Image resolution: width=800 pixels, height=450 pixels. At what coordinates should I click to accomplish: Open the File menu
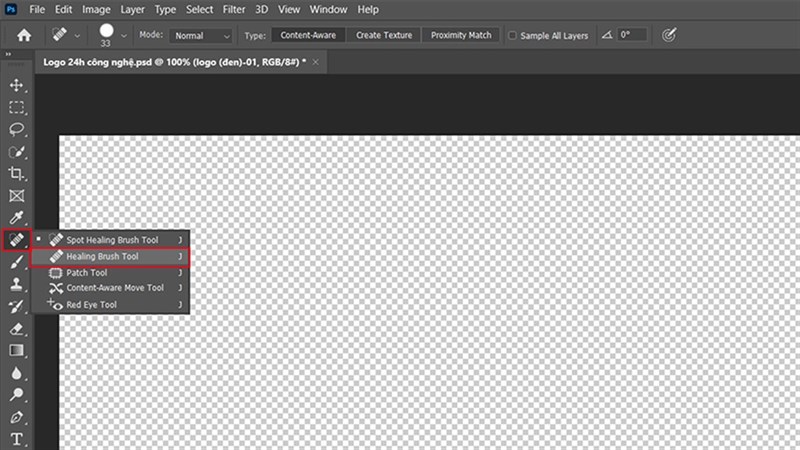click(37, 9)
